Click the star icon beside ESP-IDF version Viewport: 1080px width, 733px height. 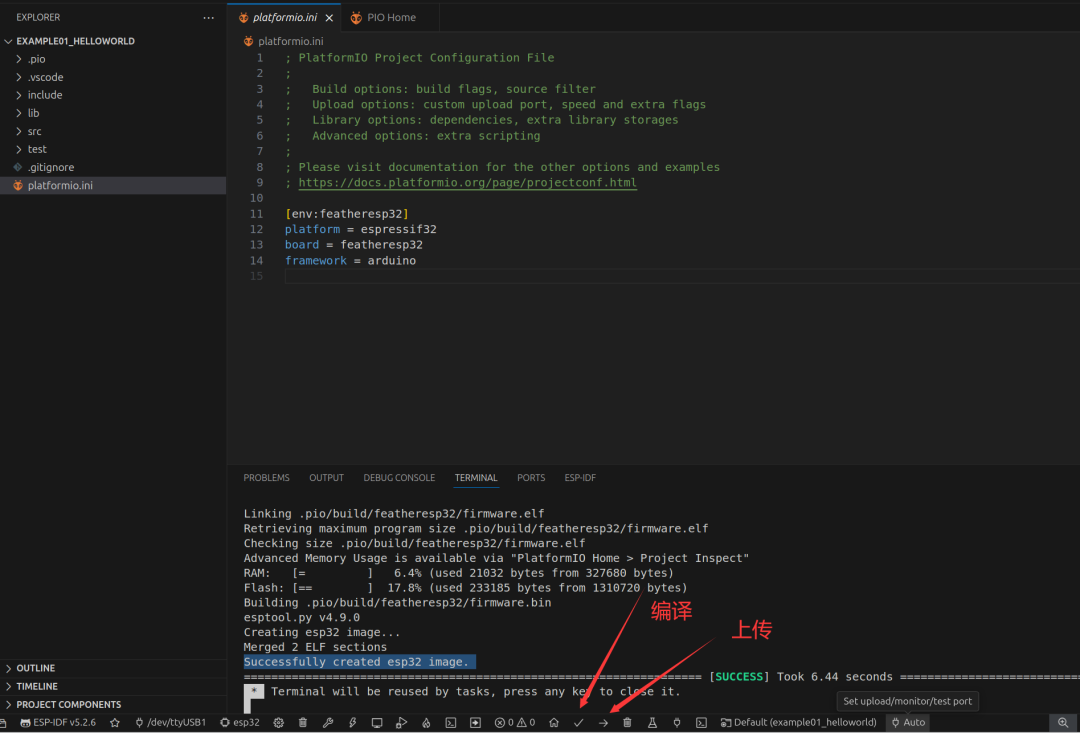[x=115, y=723]
